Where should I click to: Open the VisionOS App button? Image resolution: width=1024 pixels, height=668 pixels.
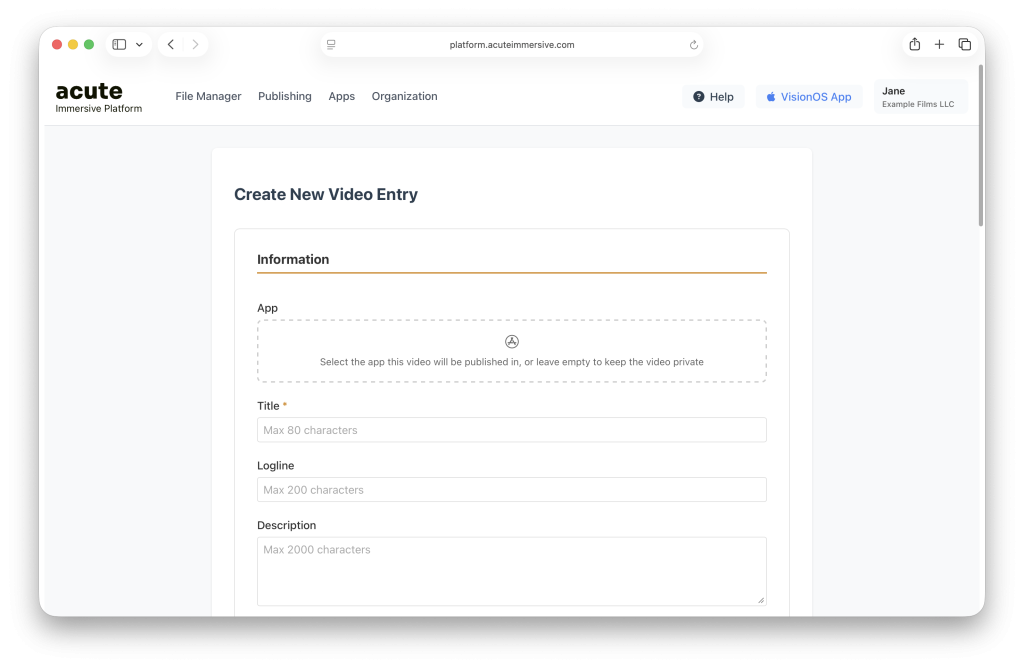point(808,97)
